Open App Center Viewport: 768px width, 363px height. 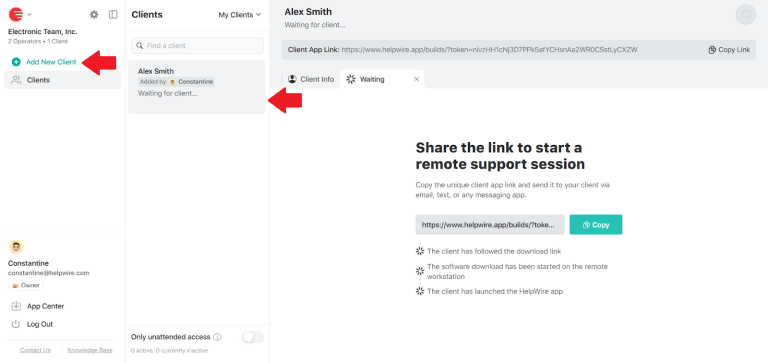[x=45, y=306]
